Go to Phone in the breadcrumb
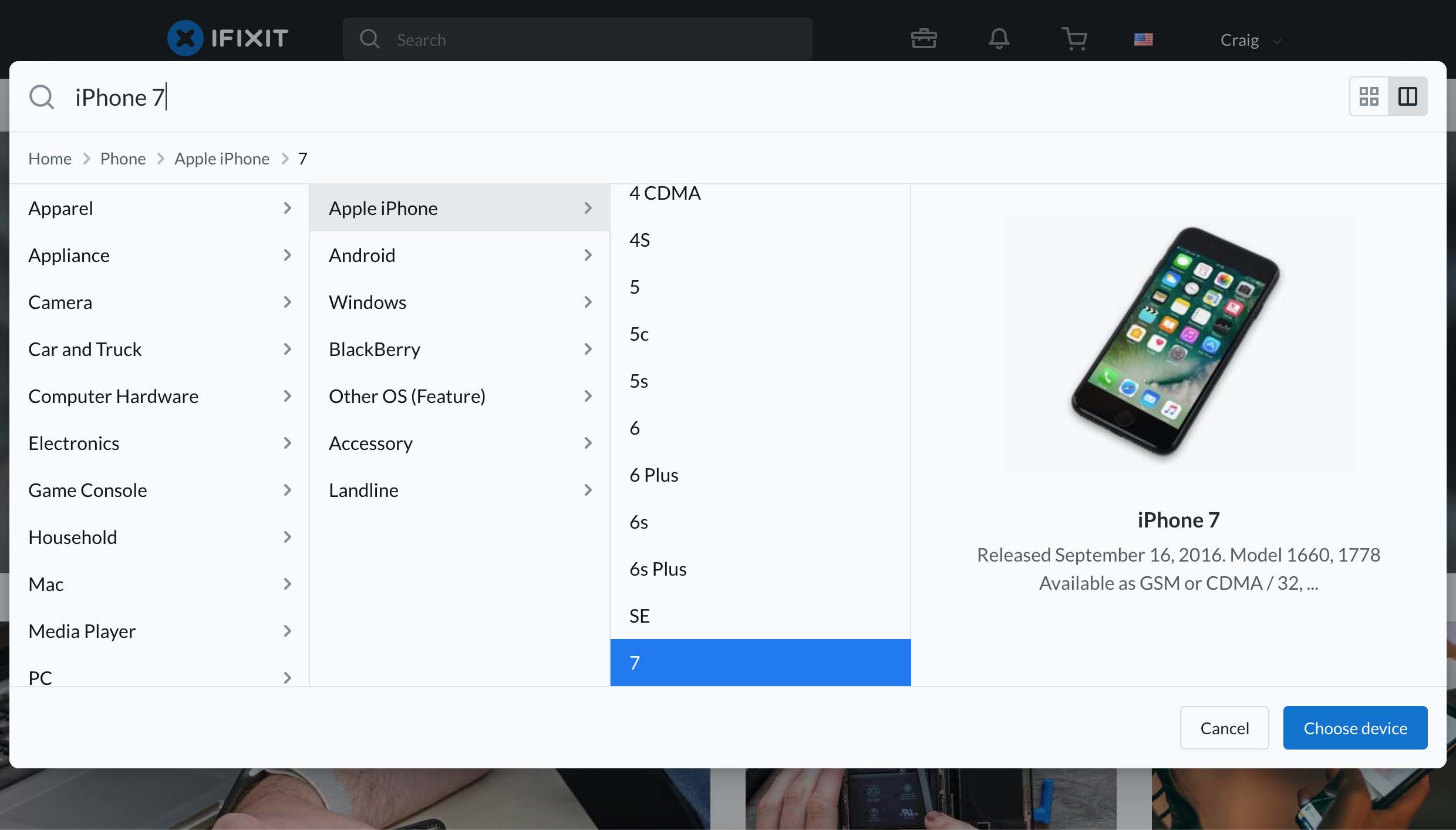The image size is (1456, 830). click(x=123, y=159)
